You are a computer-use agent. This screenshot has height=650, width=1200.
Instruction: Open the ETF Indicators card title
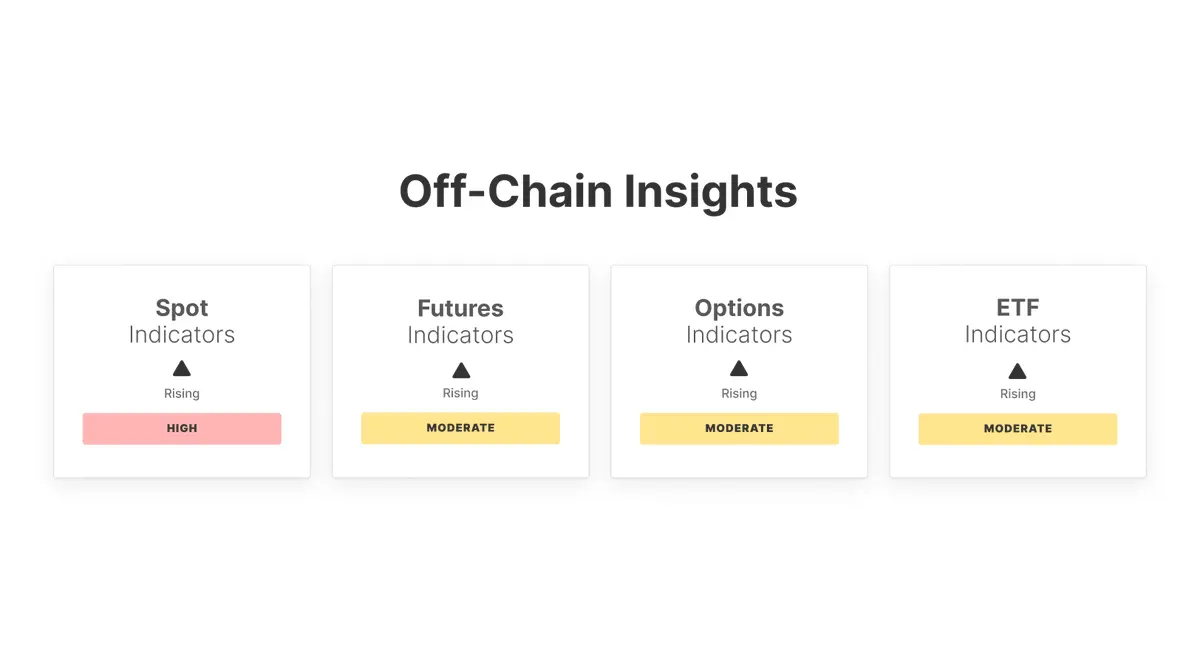click(1017, 308)
